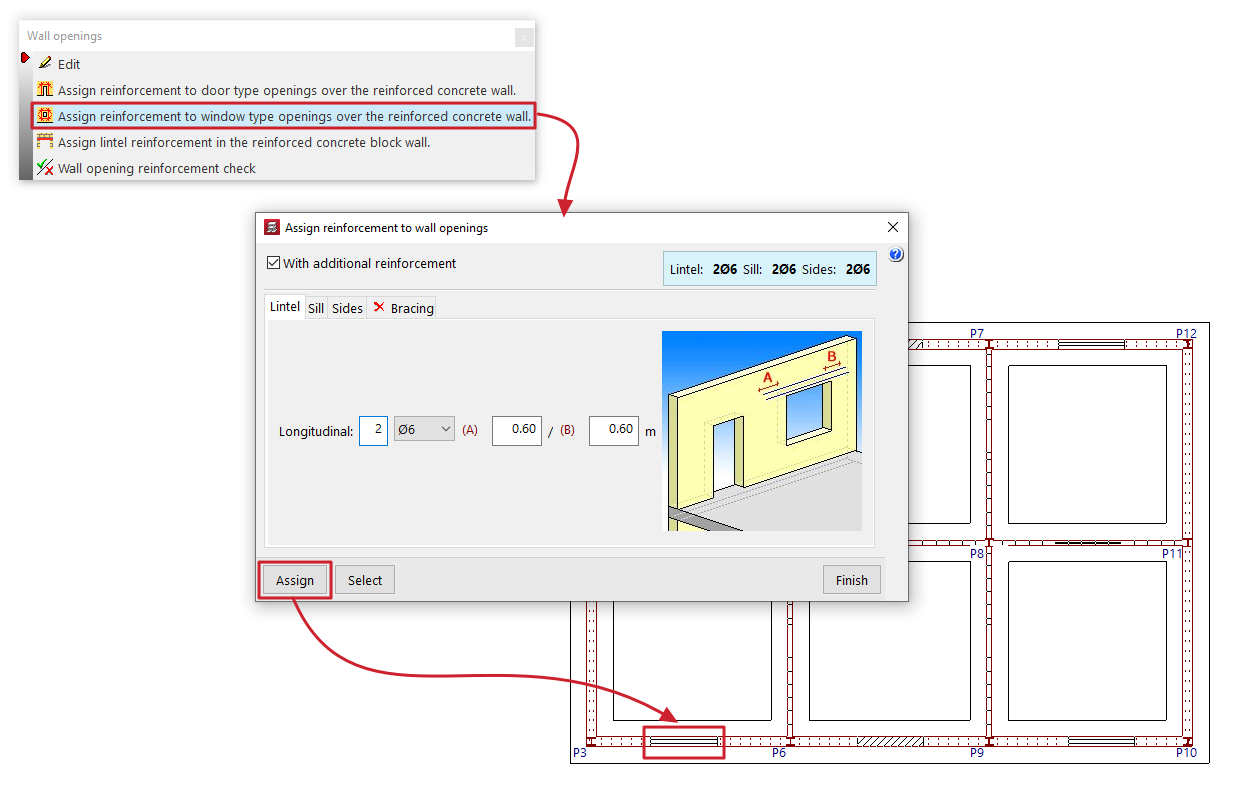Click the window opening between P9 and P10
The image size is (1245, 797).
[1101, 742]
